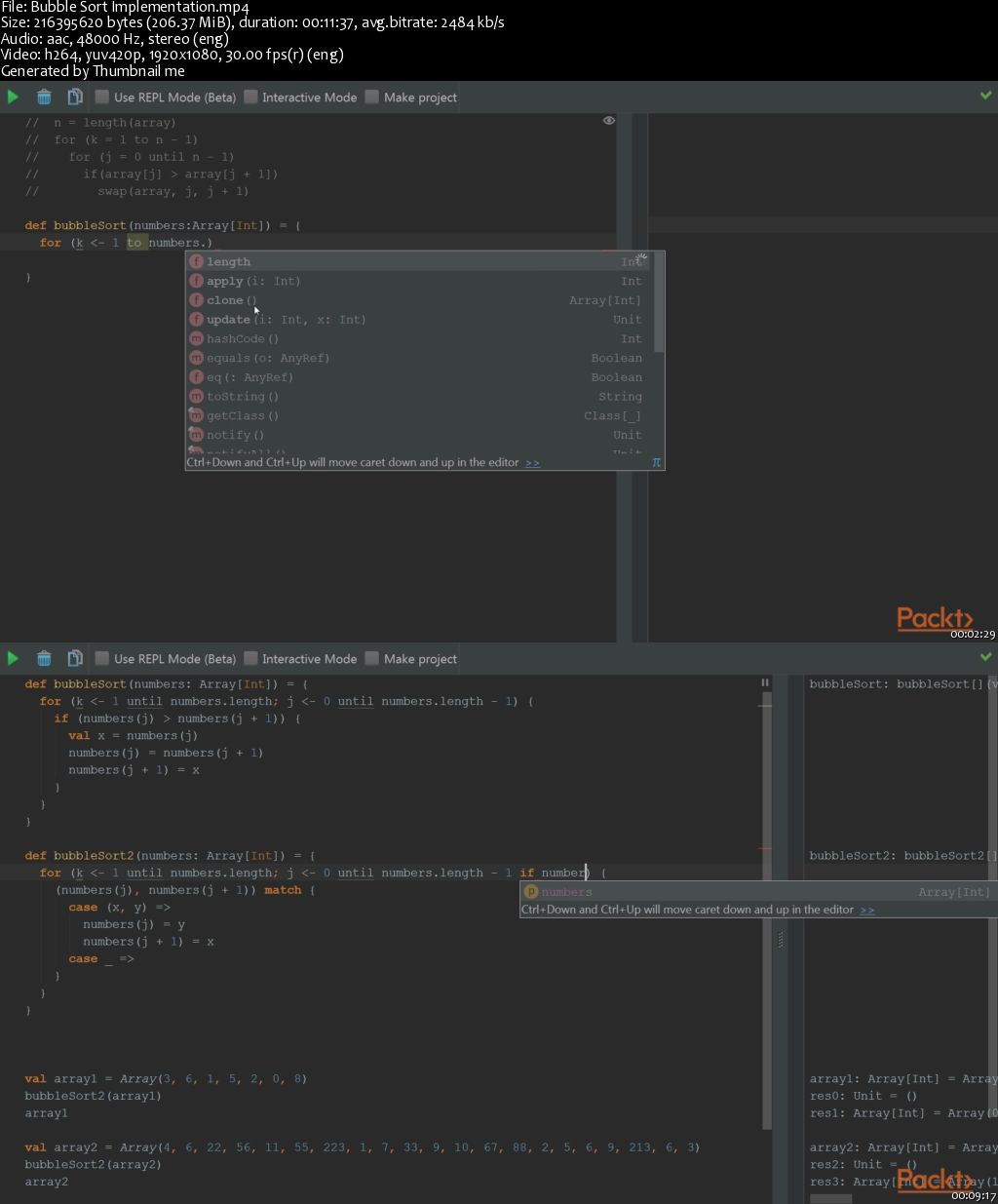998x1204 pixels.
Task: Click the splitter handle between editor and output
Action: pyautogui.click(x=781, y=940)
